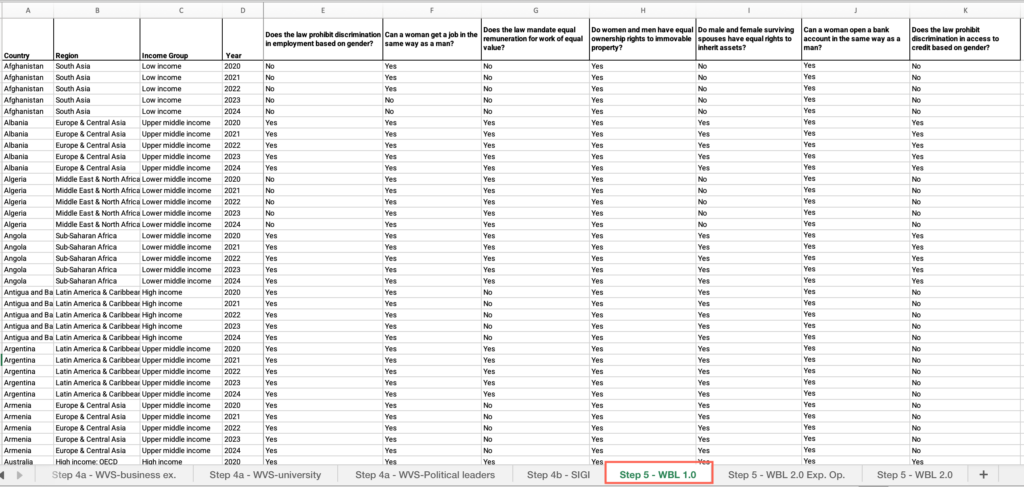1024x487 pixels.
Task: Select Albania 2024 'Yes' in column J
Action: coord(856,168)
